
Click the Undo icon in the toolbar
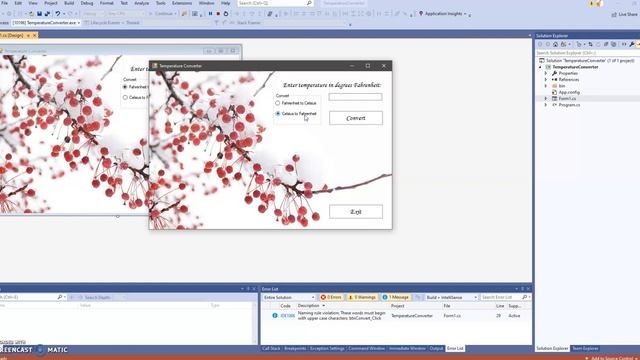coord(58,13)
